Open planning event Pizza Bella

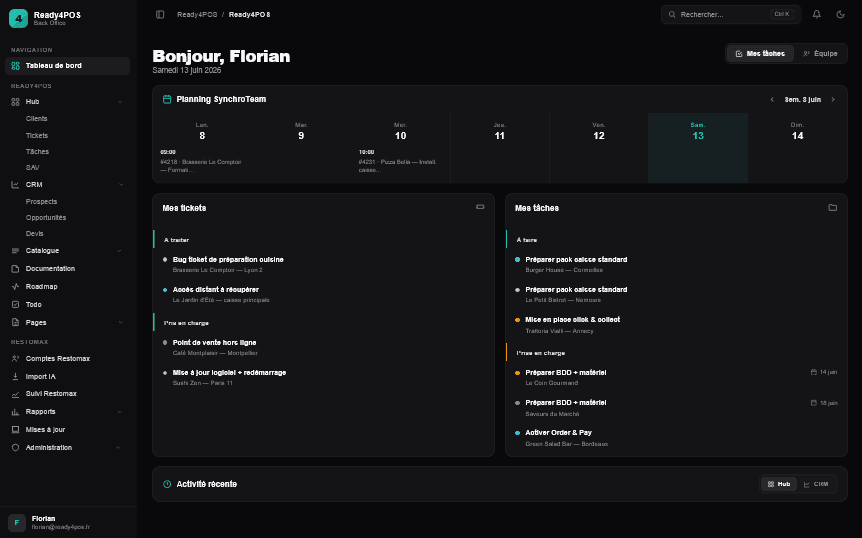tap(398, 162)
